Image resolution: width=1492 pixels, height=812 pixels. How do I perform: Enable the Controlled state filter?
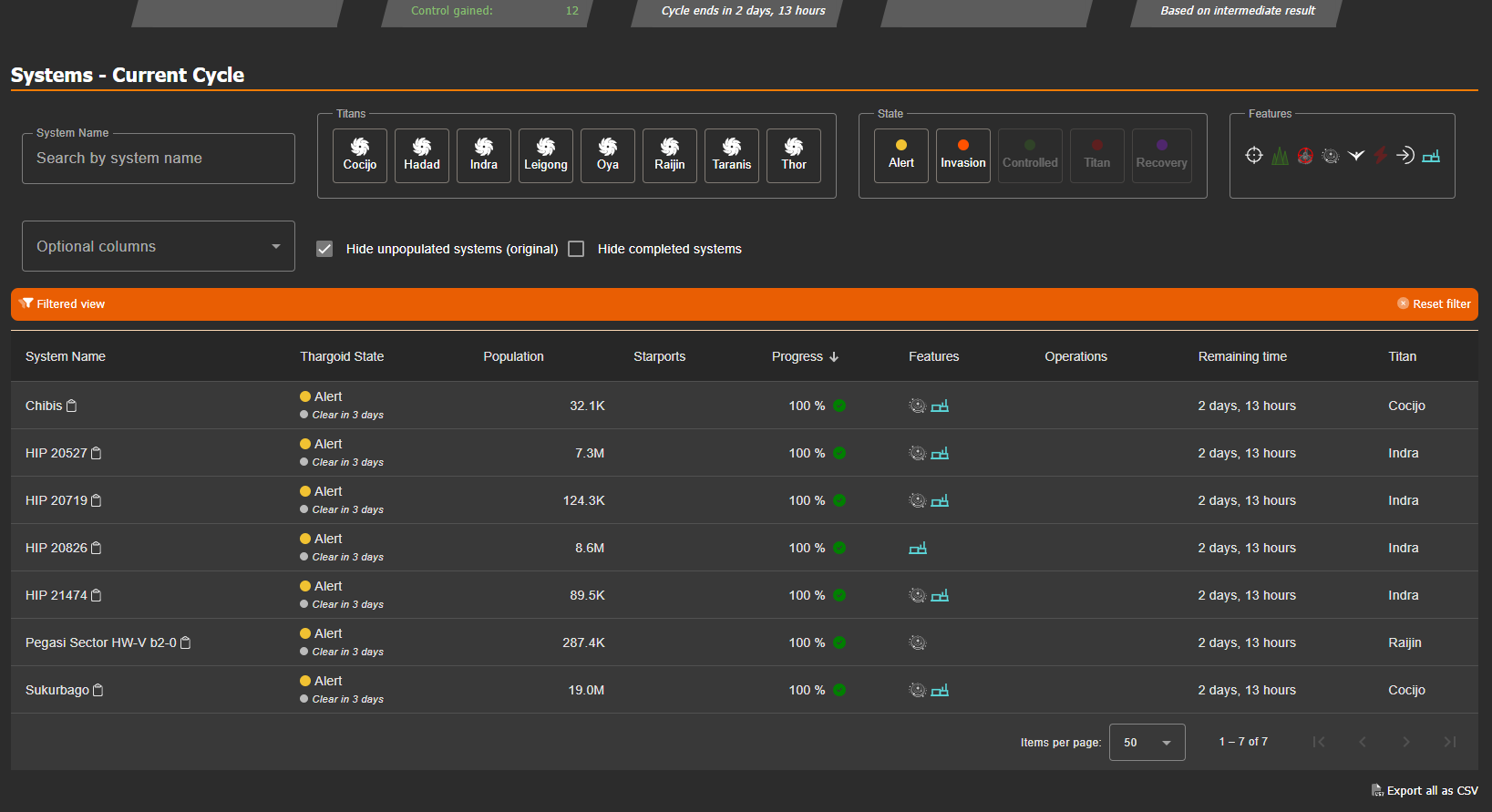coord(1030,156)
